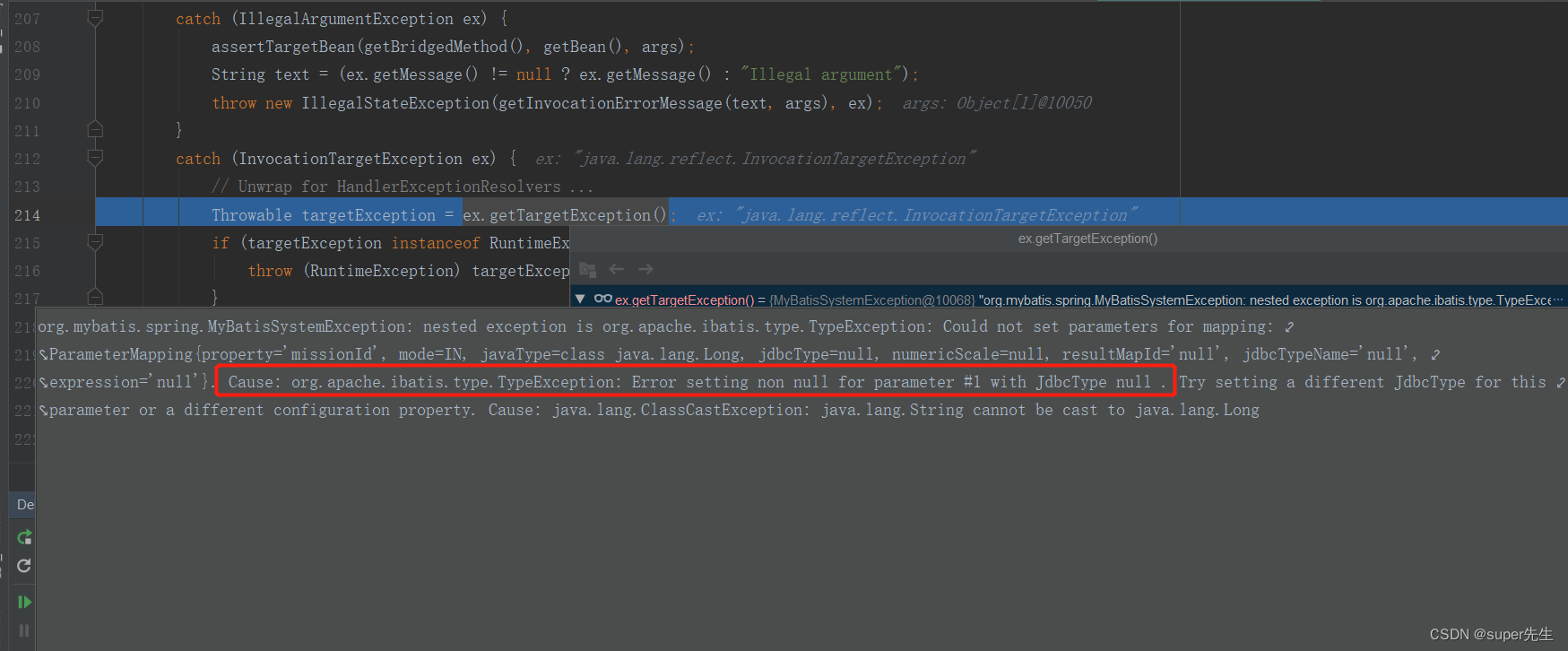Image resolution: width=1568 pixels, height=651 pixels.
Task: Collapse the ex.getTargetException() result node
Action: click(x=580, y=299)
